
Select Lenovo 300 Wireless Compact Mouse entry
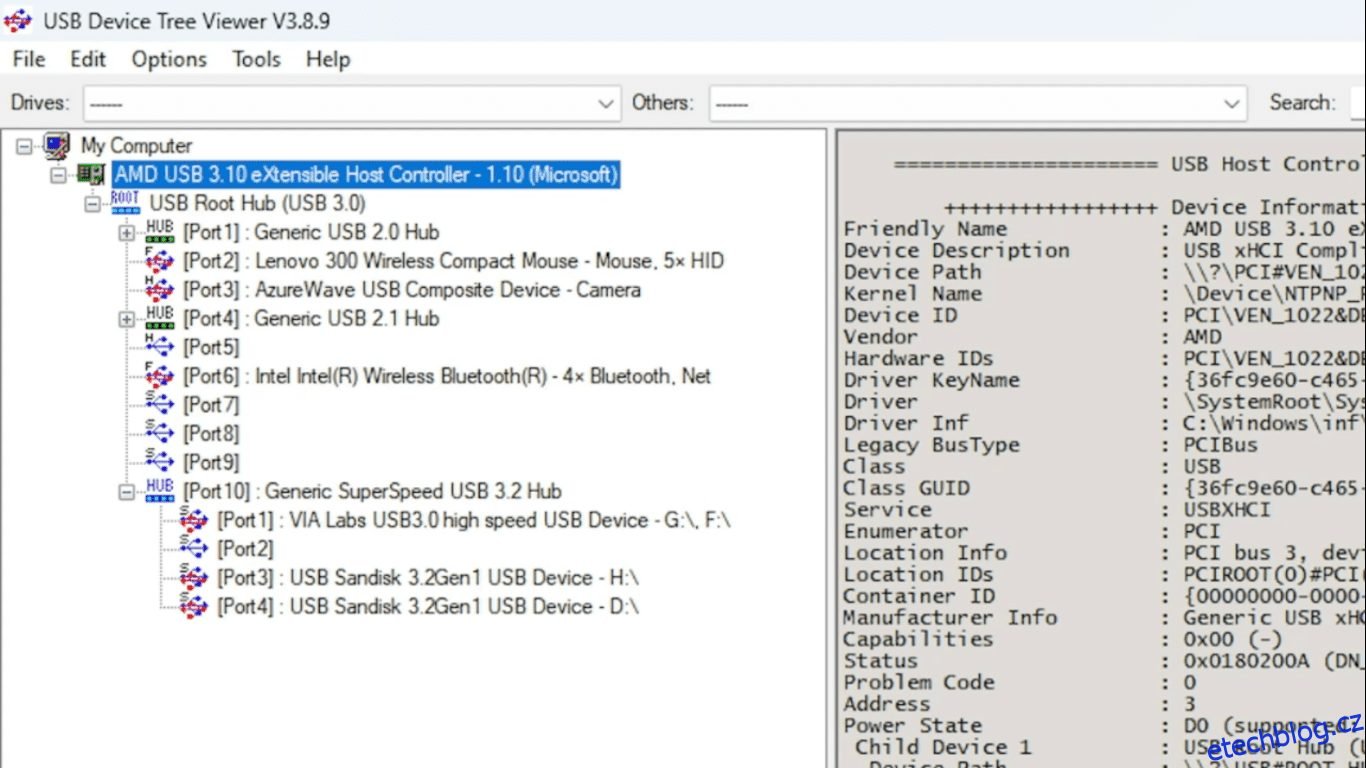[453, 261]
